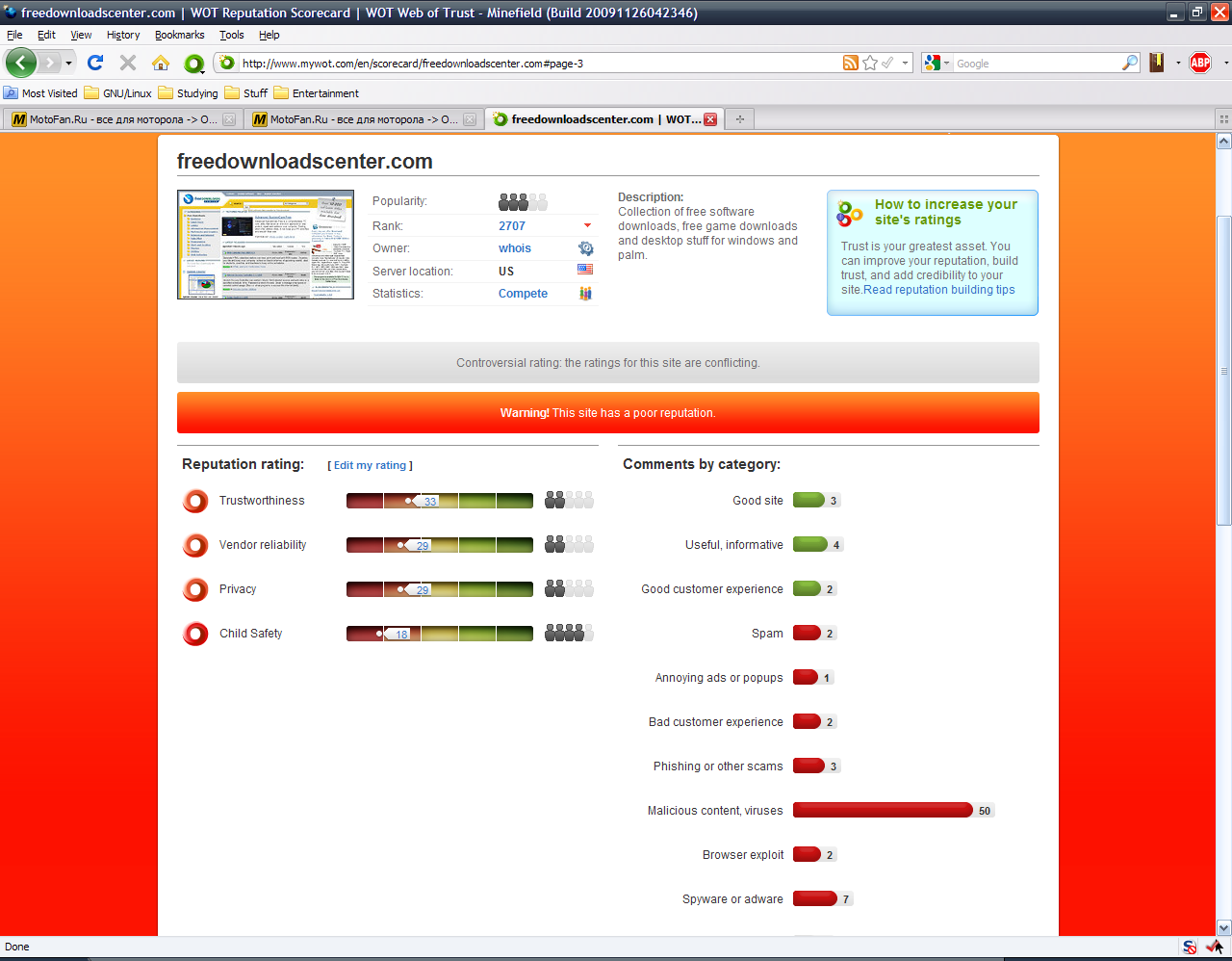
Task: Click the Child Safety red ring icon
Action: [195, 634]
